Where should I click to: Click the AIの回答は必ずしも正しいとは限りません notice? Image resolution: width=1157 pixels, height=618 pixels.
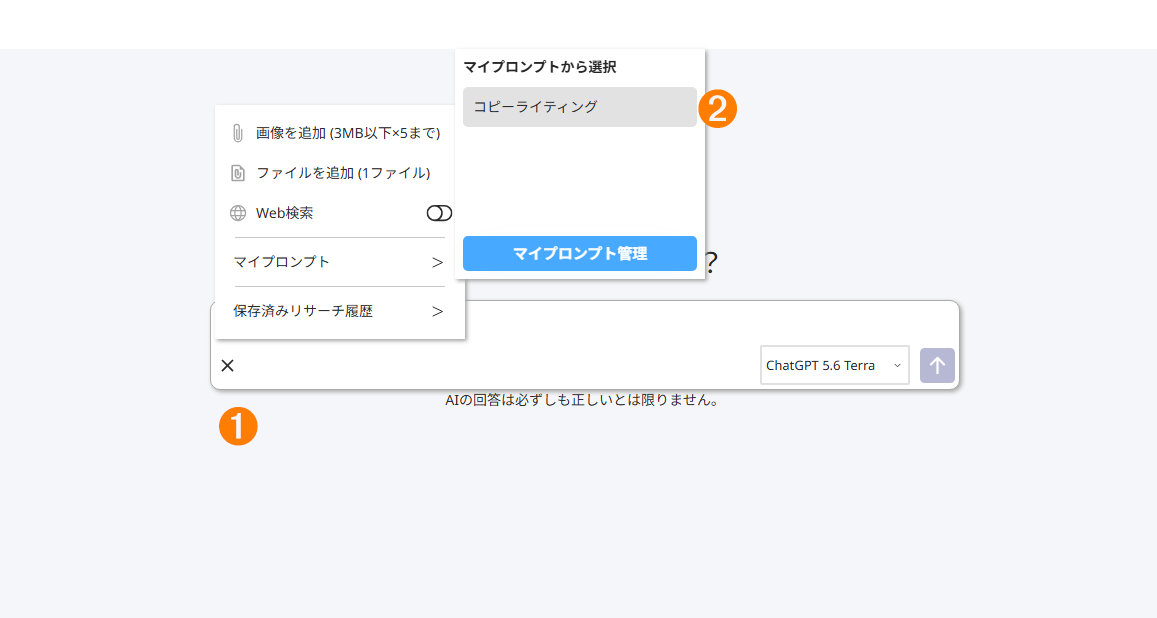tap(581, 400)
